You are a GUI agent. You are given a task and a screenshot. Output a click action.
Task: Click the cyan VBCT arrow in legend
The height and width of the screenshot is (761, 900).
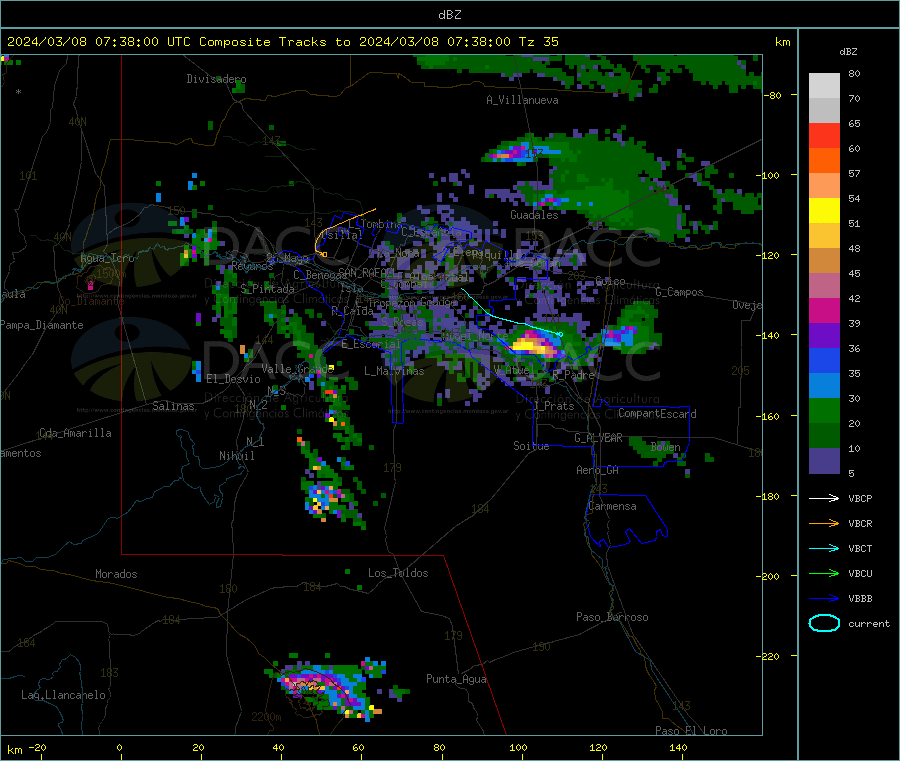tap(824, 548)
